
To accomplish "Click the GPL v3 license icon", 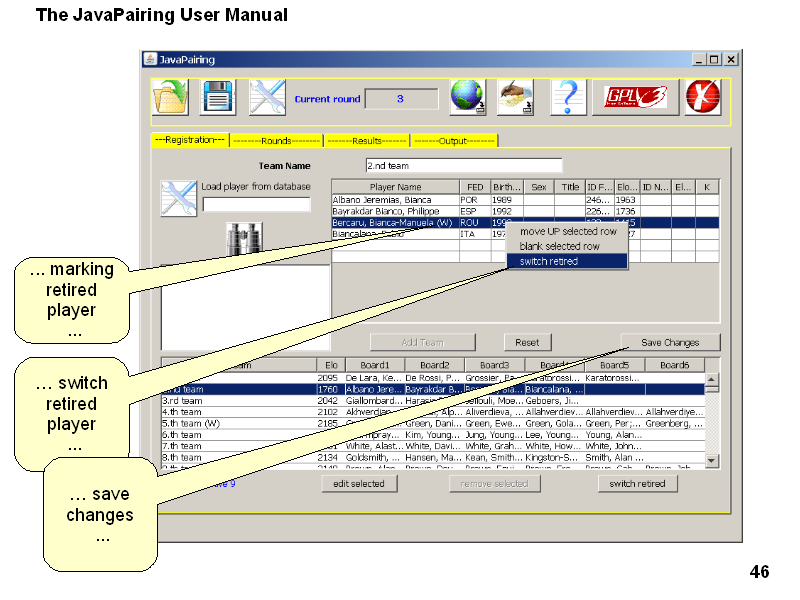I will tap(634, 98).
